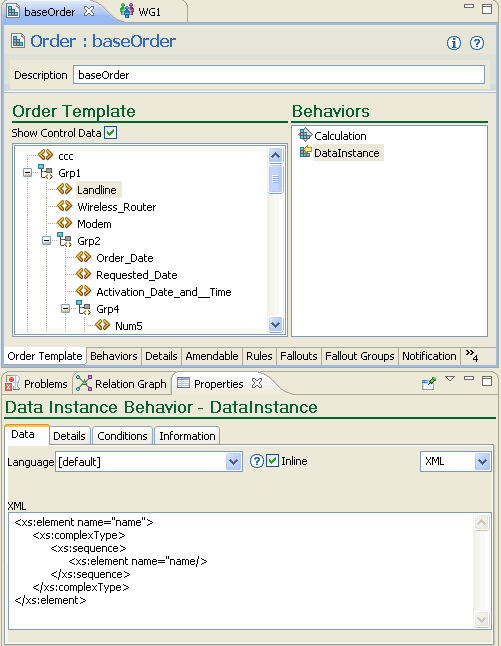Open the Rules tab
Screen dimensions: 501x646
[259, 356]
